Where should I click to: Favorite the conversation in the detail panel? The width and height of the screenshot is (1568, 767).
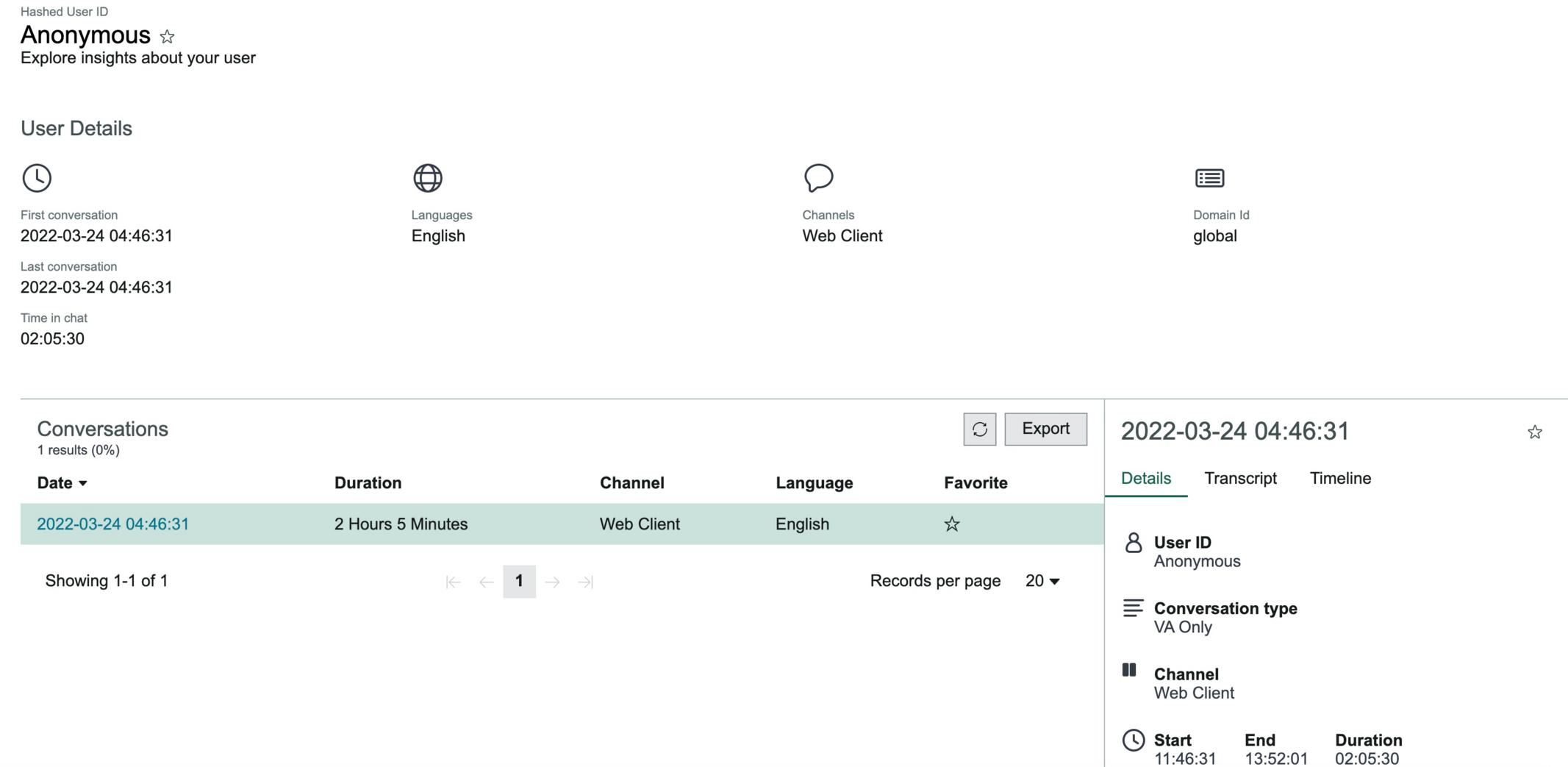pos(1535,432)
